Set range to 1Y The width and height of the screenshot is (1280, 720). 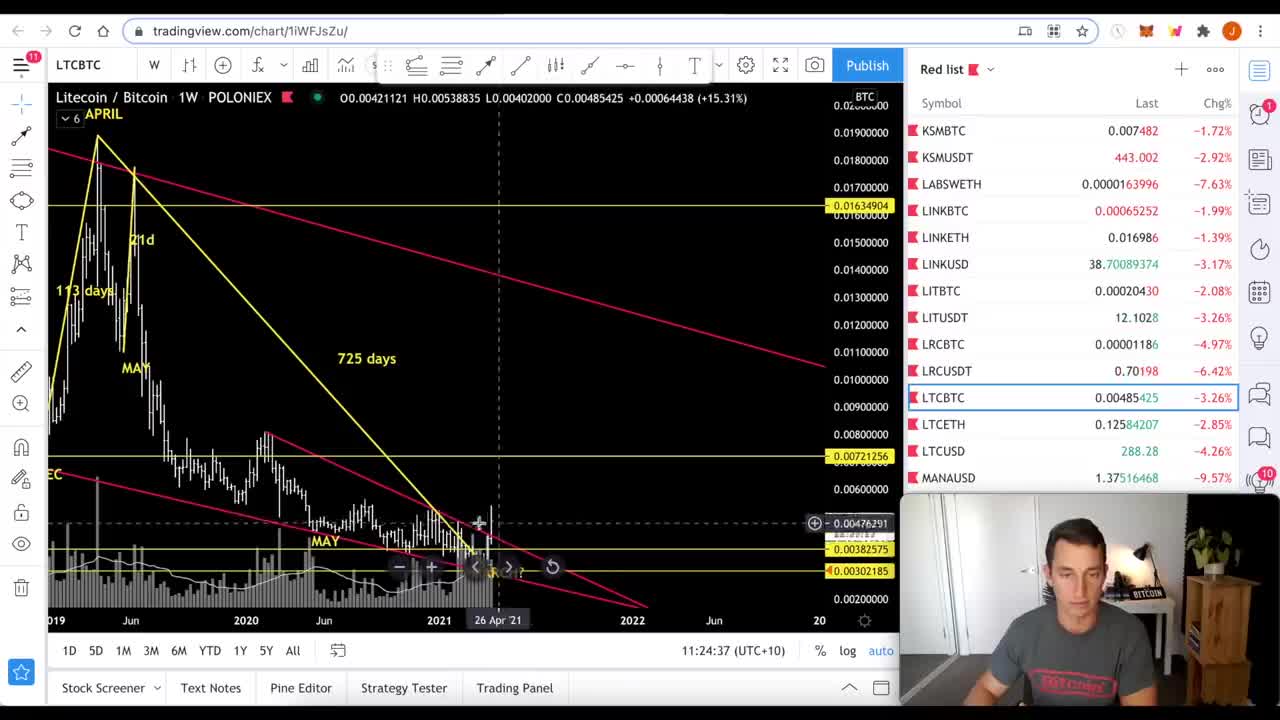[240, 651]
